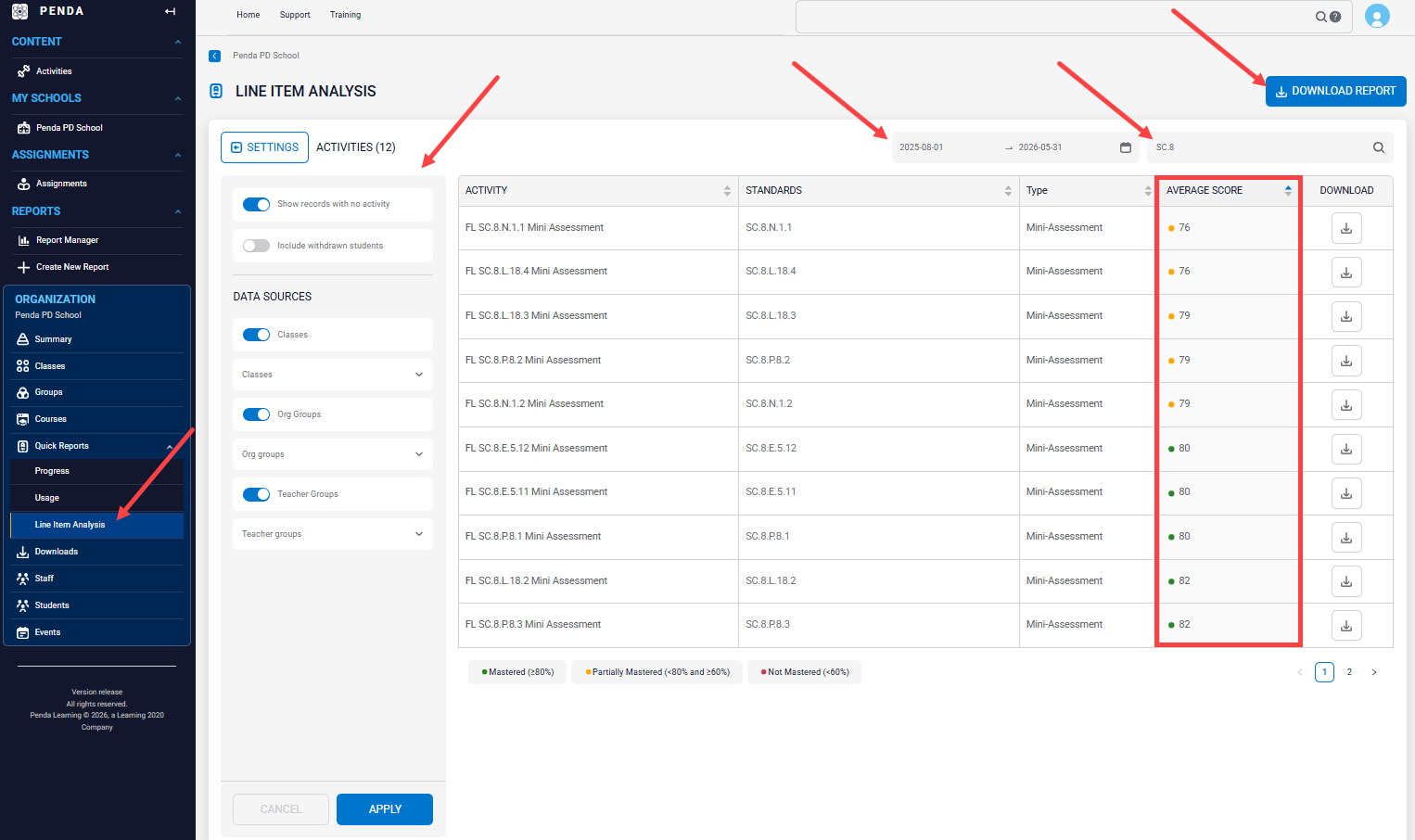The height and width of the screenshot is (840, 1415).
Task: Click the Line Item Analysis title icon
Action: point(216,91)
